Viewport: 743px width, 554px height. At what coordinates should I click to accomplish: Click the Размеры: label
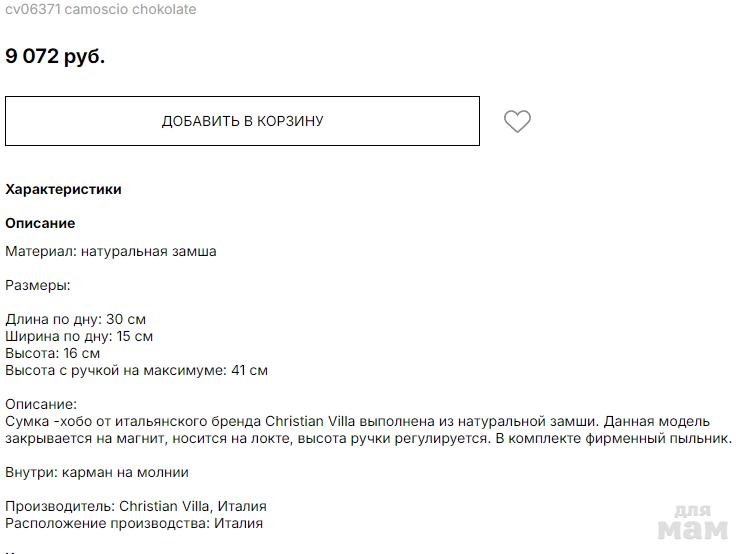tap(38, 285)
